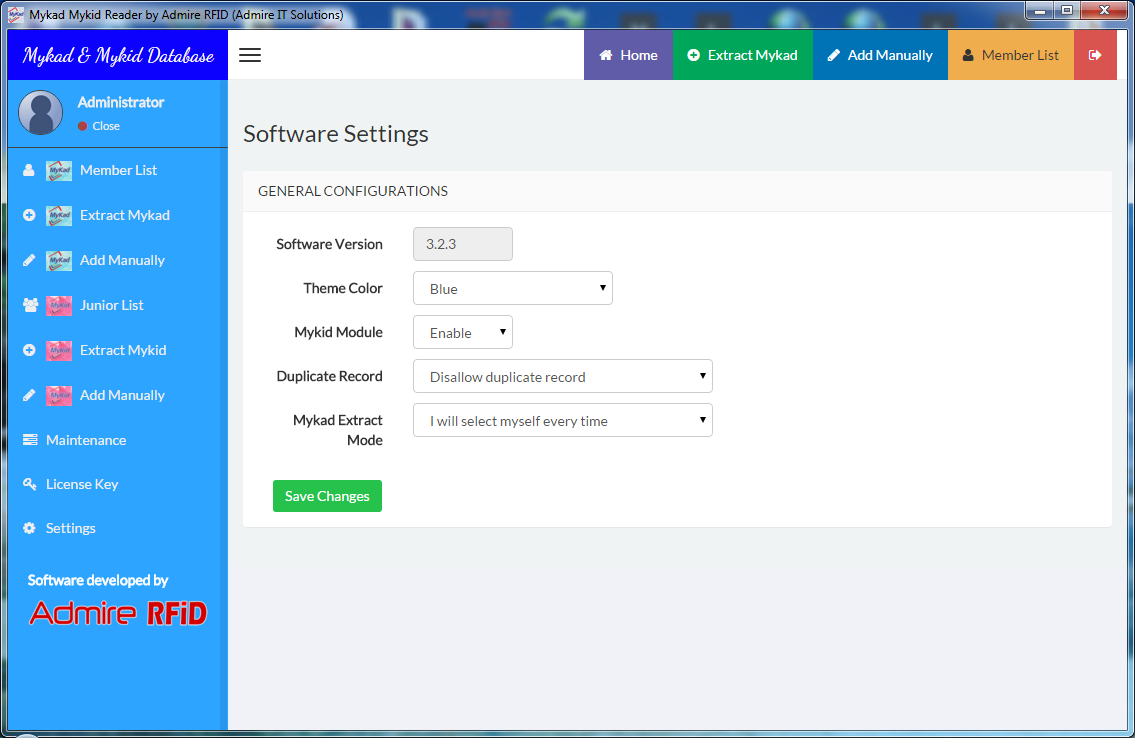
Task: Open the Mykad Extract Mode dropdown
Action: [562, 421]
